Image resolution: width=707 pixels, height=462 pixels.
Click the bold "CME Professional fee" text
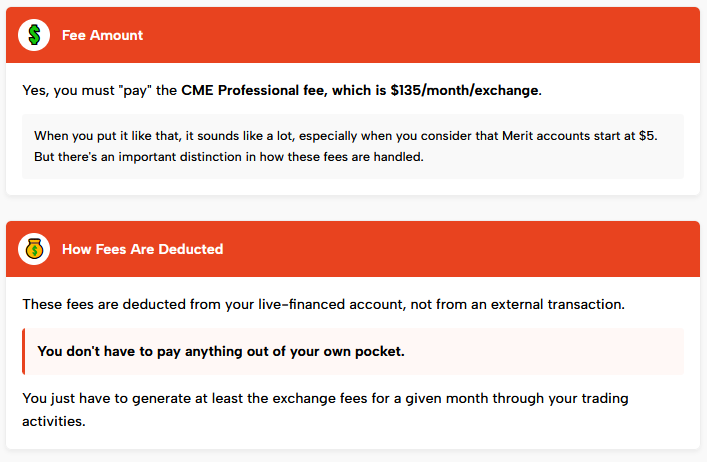pyautogui.click(x=255, y=90)
